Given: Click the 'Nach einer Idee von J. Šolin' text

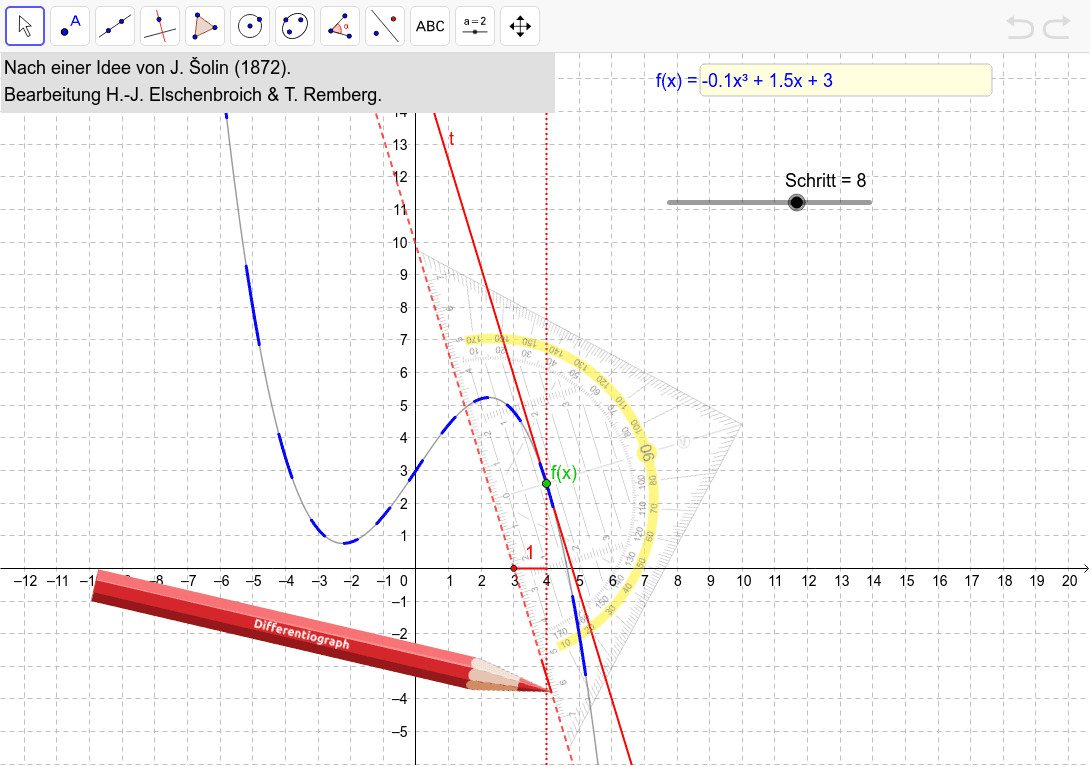Looking at the screenshot, I should [148, 68].
